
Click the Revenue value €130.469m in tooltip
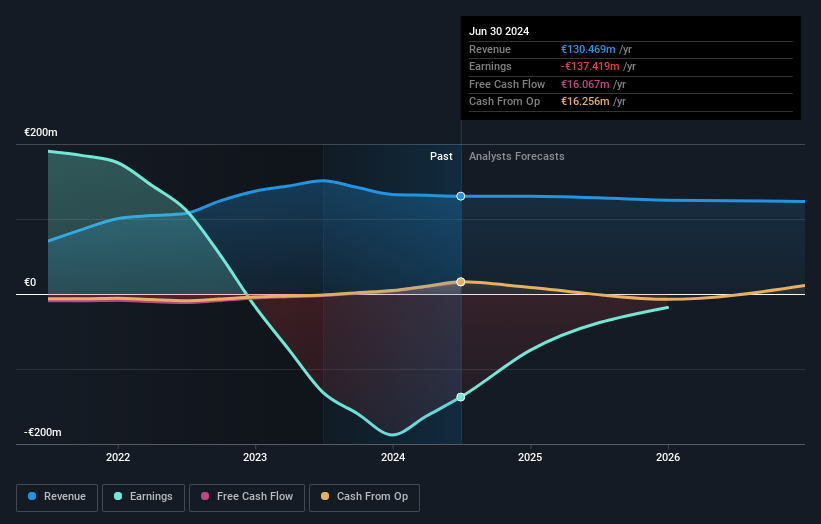tap(588, 49)
